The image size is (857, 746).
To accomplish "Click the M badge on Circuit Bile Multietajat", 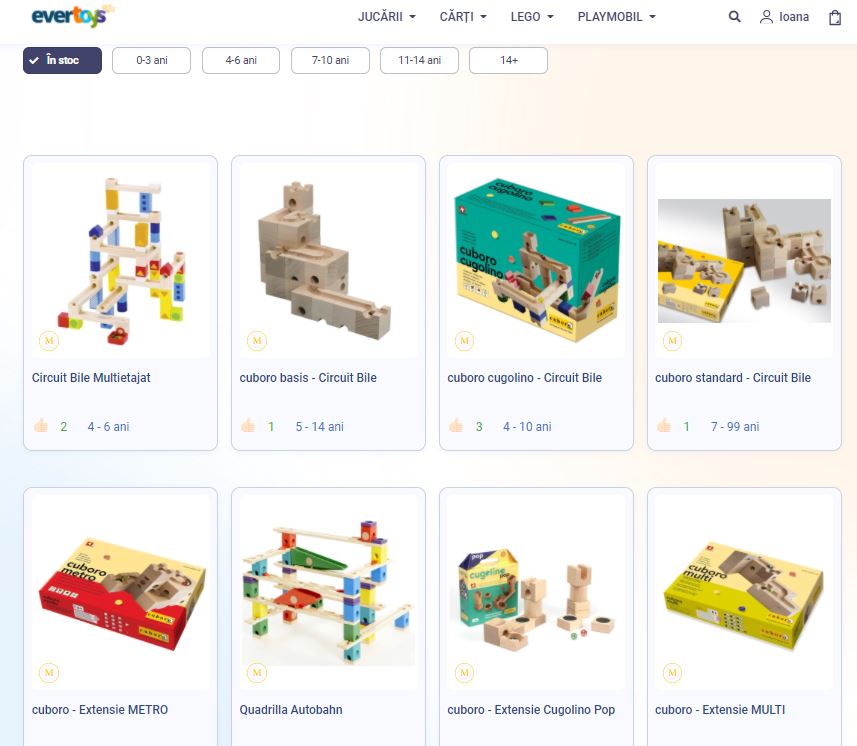I will click(x=49, y=341).
